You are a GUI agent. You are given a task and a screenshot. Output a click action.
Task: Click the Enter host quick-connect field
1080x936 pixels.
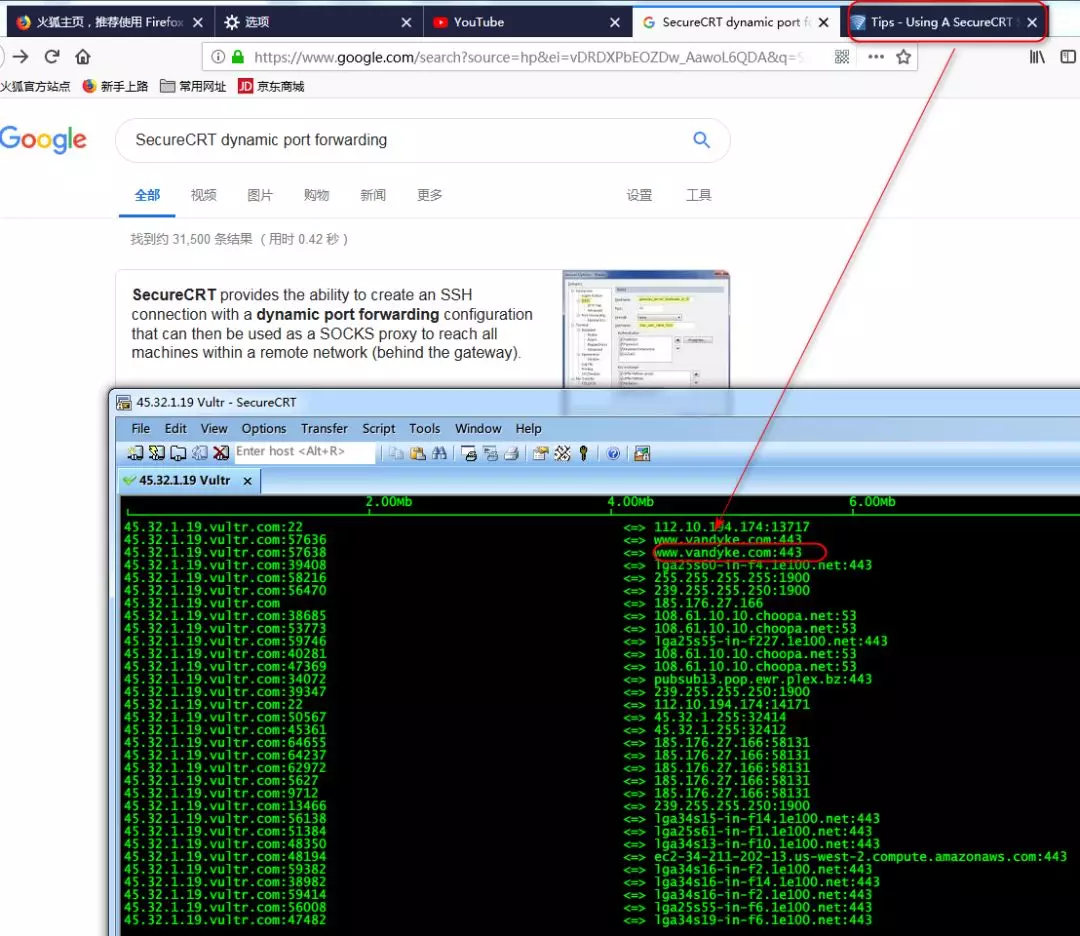(x=304, y=452)
